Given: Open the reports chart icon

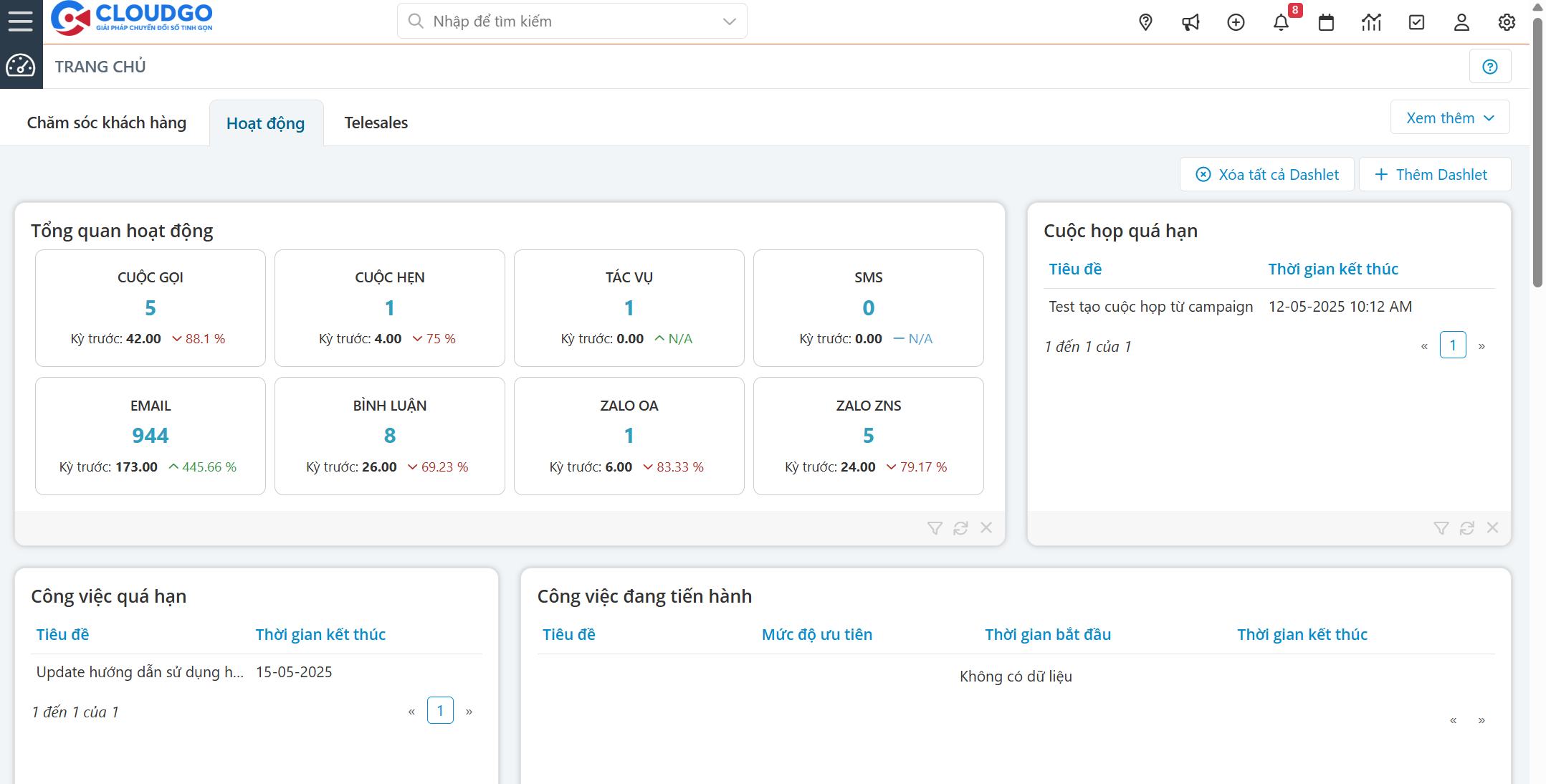Looking at the screenshot, I should (1371, 22).
